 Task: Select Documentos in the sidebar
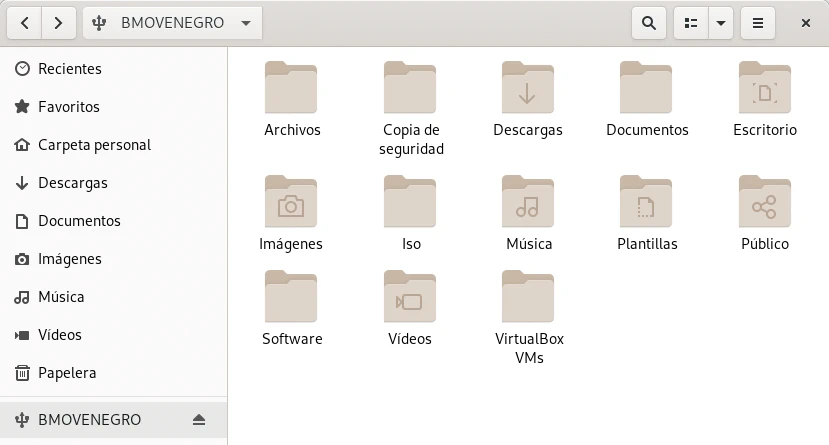[x=79, y=221]
